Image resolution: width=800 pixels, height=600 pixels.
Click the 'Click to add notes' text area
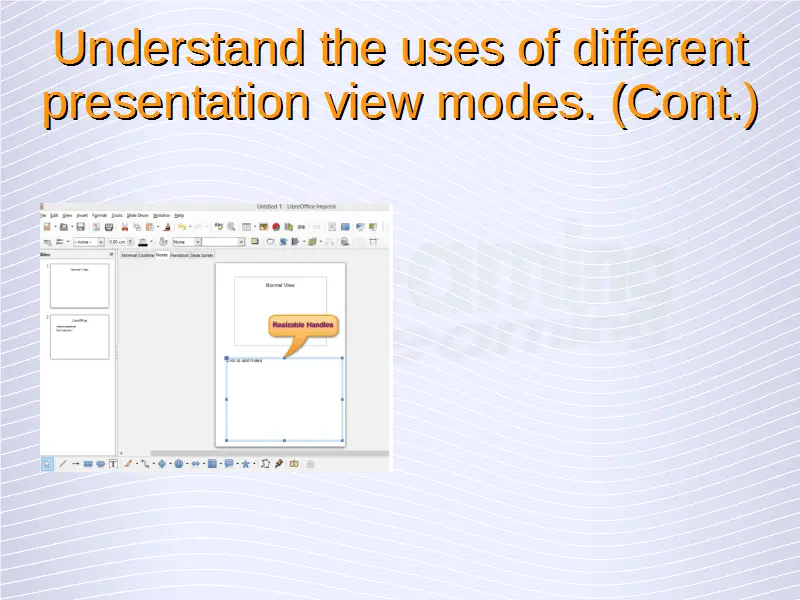tap(284, 400)
